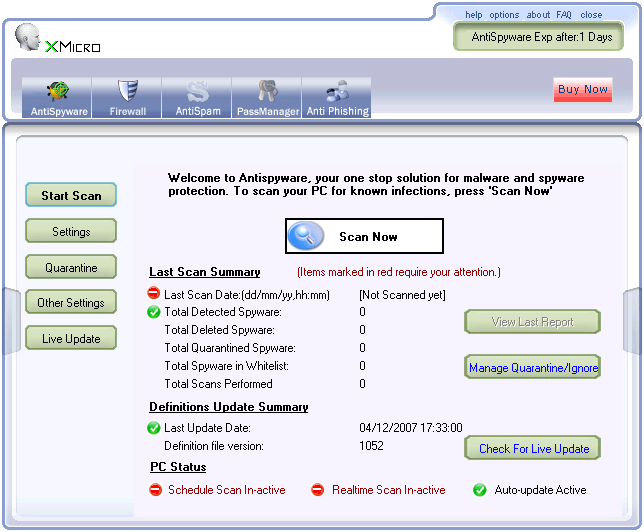Viewport: 644px width, 532px height.
Task: Click the XMicro head logo
Action: pos(30,38)
